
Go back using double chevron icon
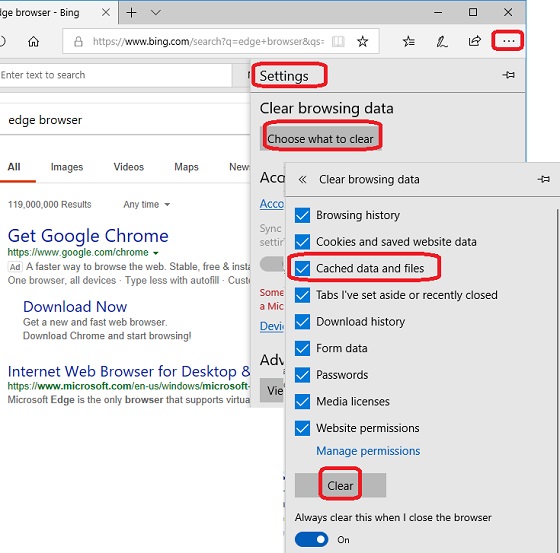pyautogui.click(x=302, y=179)
